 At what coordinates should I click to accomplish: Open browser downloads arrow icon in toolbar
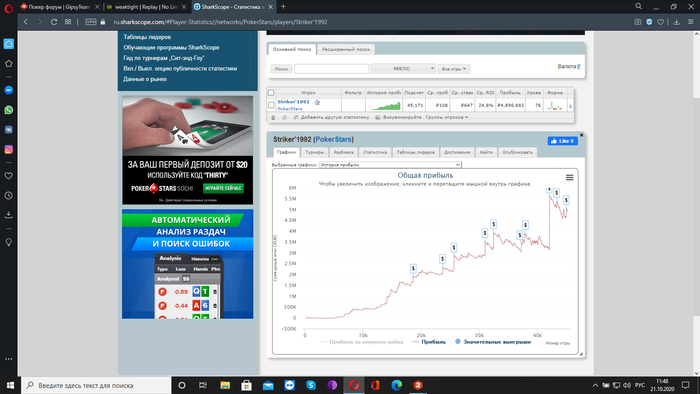tap(677, 22)
